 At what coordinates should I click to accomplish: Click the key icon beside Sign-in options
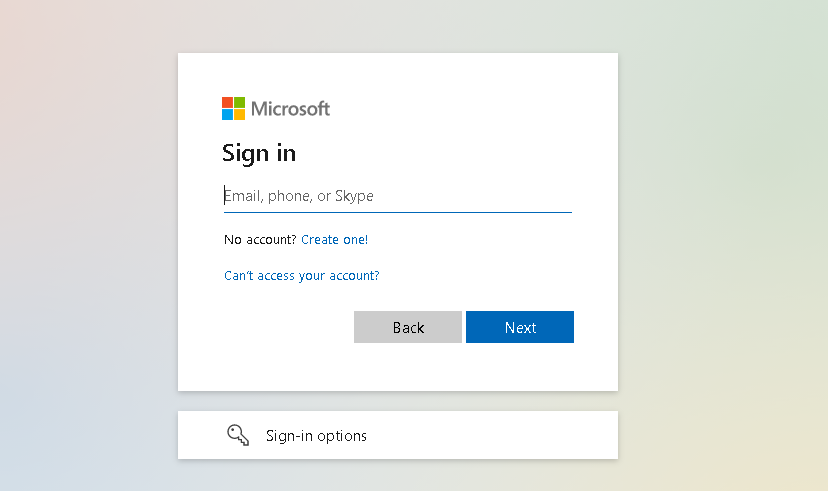[237, 435]
